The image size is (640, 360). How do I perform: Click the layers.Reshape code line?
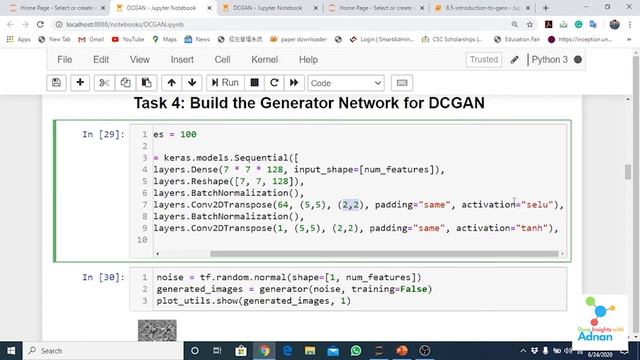229,181
